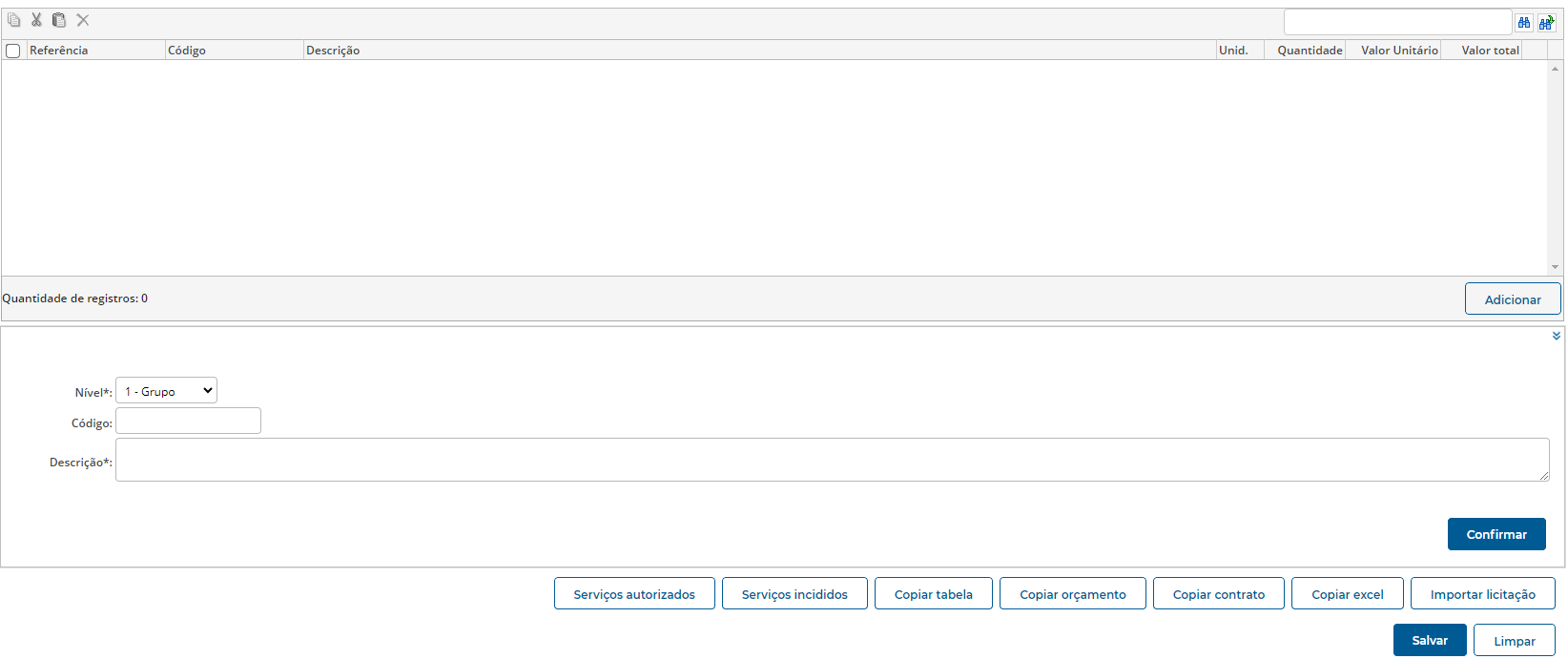
Task: Click the copy icon in the toolbar
Action: tap(13, 20)
